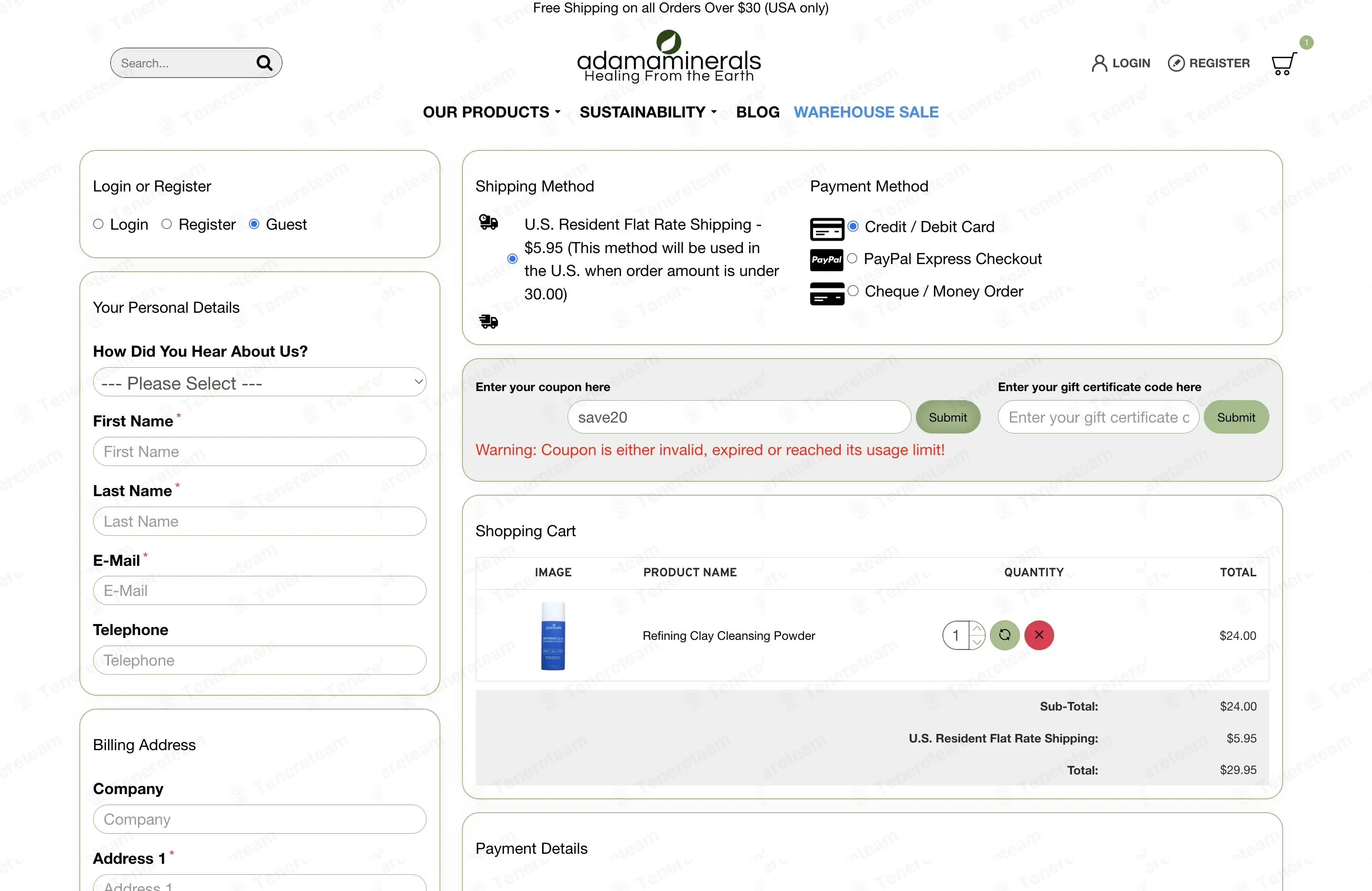Click the search magnifier icon

click(264, 63)
